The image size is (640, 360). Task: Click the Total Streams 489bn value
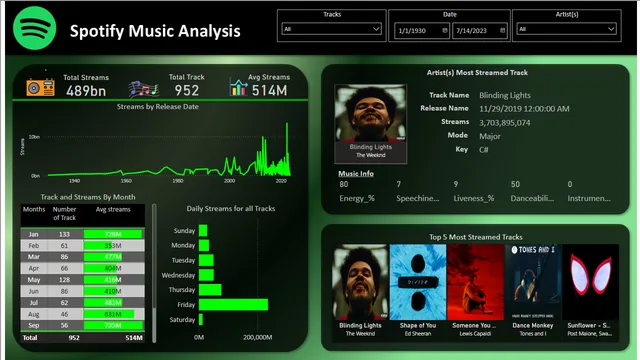pos(86,91)
